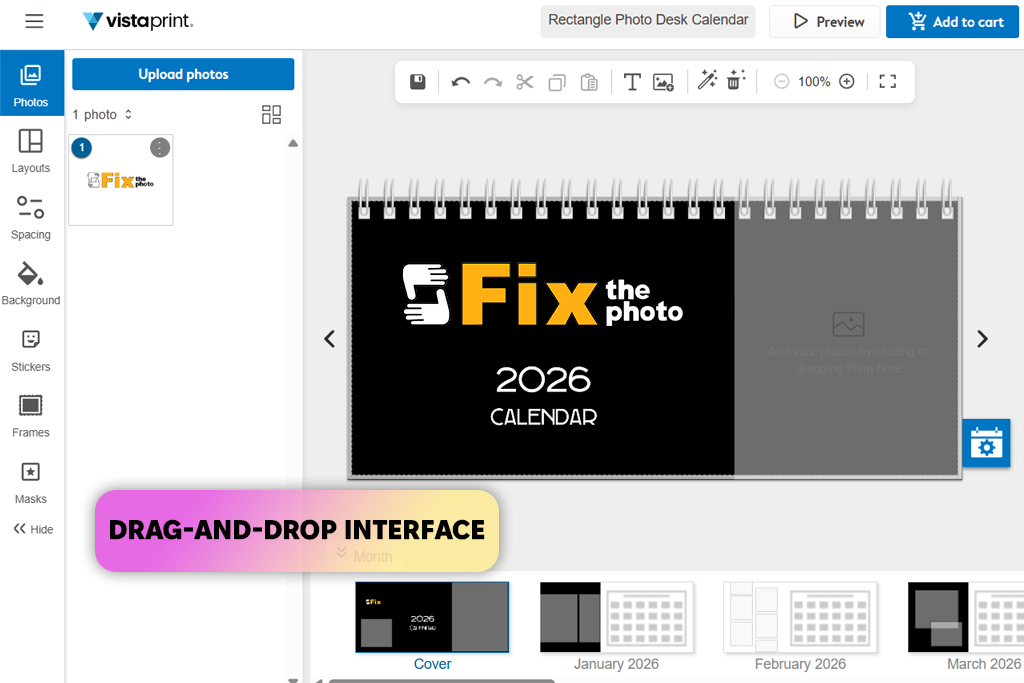Click the save project icon

click(418, 82)
